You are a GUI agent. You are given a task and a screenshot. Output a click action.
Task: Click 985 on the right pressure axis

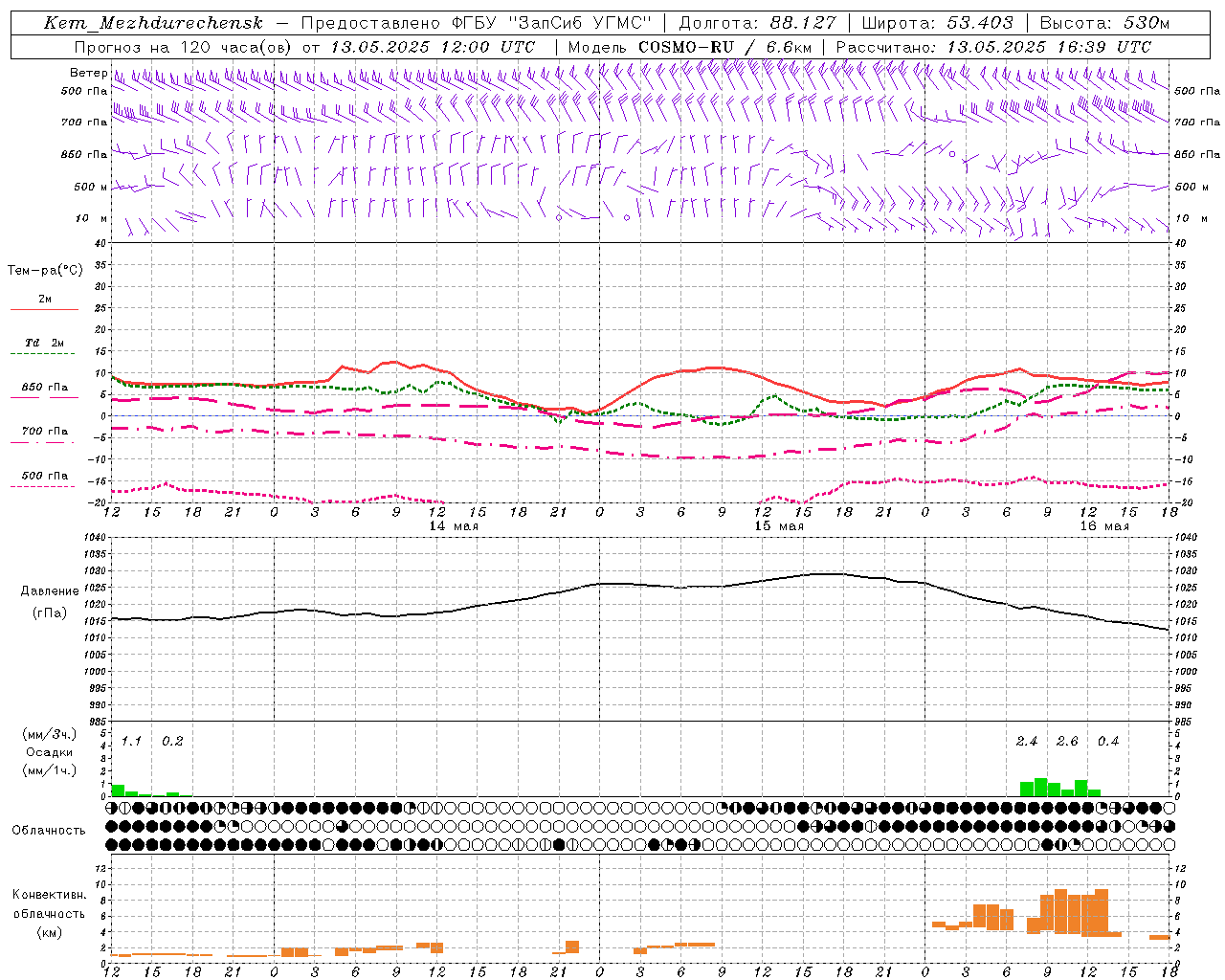(1185, 722)
